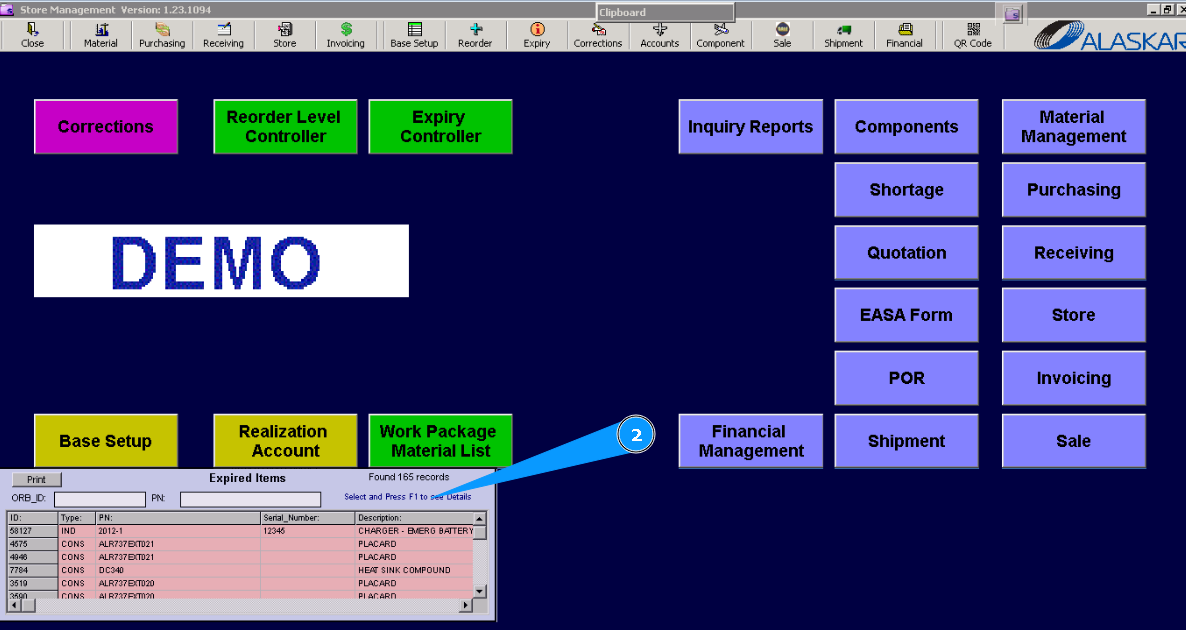Open the Expiry toolbar icon

(x=537, y=36)
